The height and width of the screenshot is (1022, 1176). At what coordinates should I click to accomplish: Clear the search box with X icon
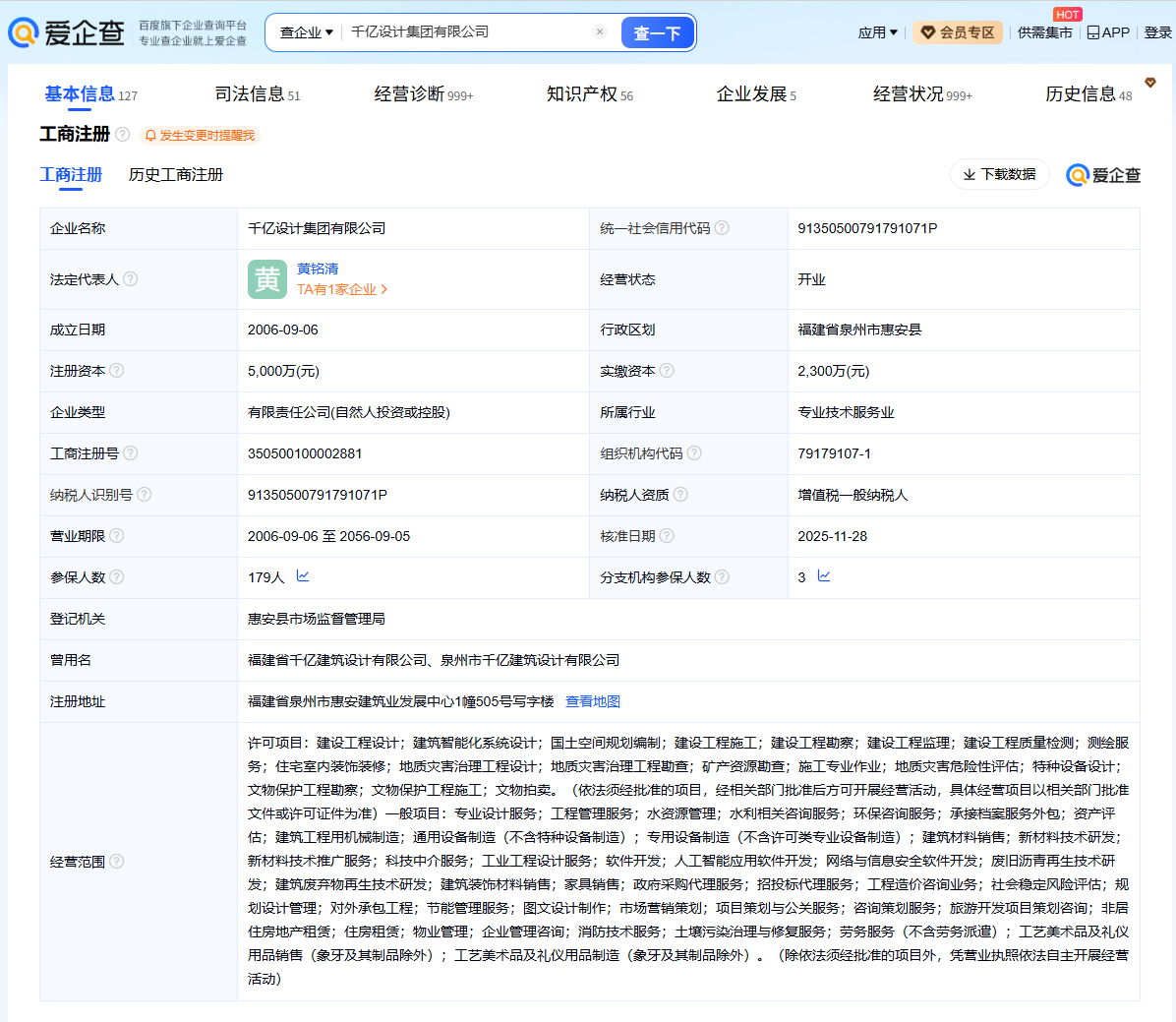(x=600, y=31)
